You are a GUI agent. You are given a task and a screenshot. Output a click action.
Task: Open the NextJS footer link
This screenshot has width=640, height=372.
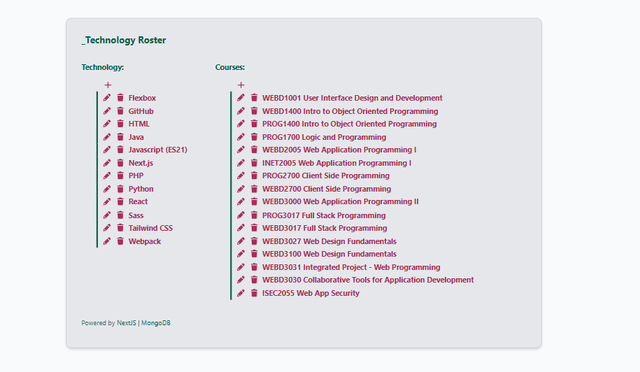[127, 323]
